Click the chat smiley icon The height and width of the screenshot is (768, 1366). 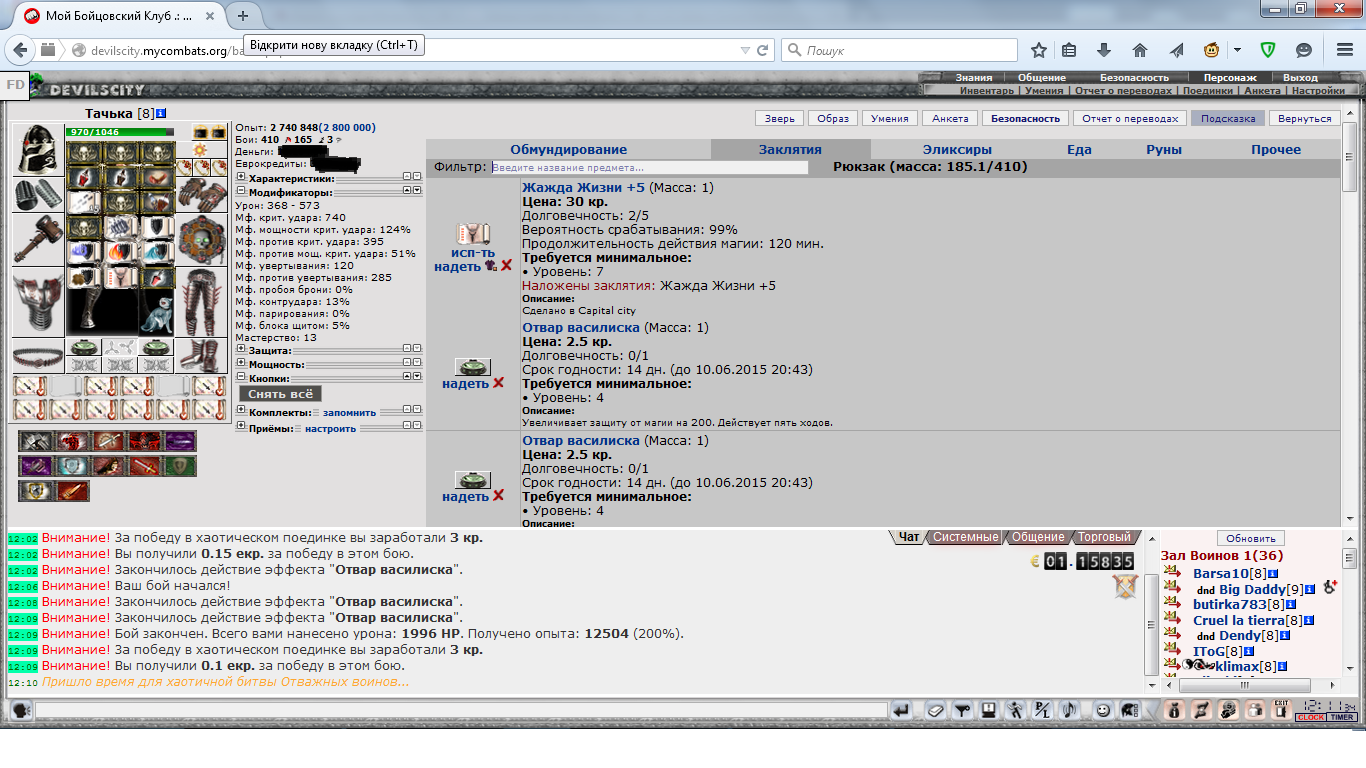click(1102, 710)
